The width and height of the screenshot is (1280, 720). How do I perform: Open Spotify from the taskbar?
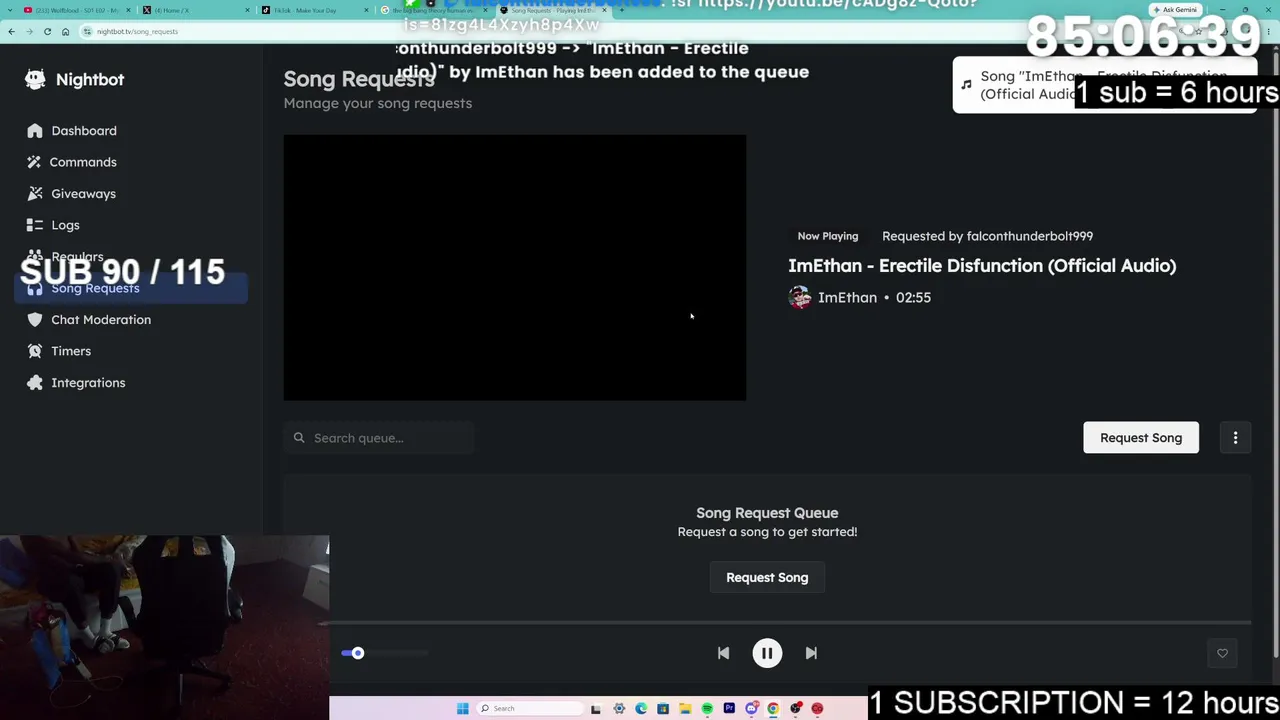(707, 709)
